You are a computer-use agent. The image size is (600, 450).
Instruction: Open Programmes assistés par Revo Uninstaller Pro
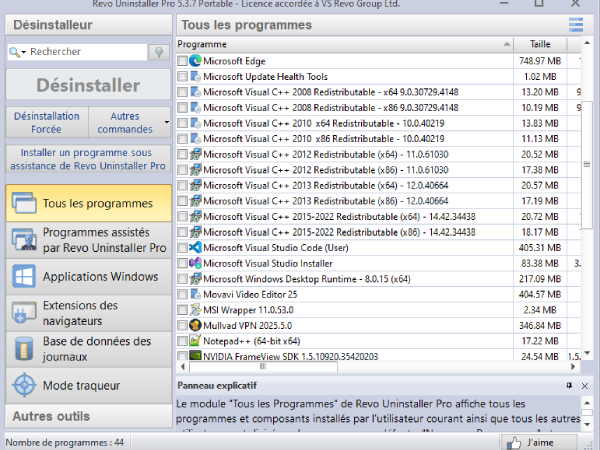88,240
